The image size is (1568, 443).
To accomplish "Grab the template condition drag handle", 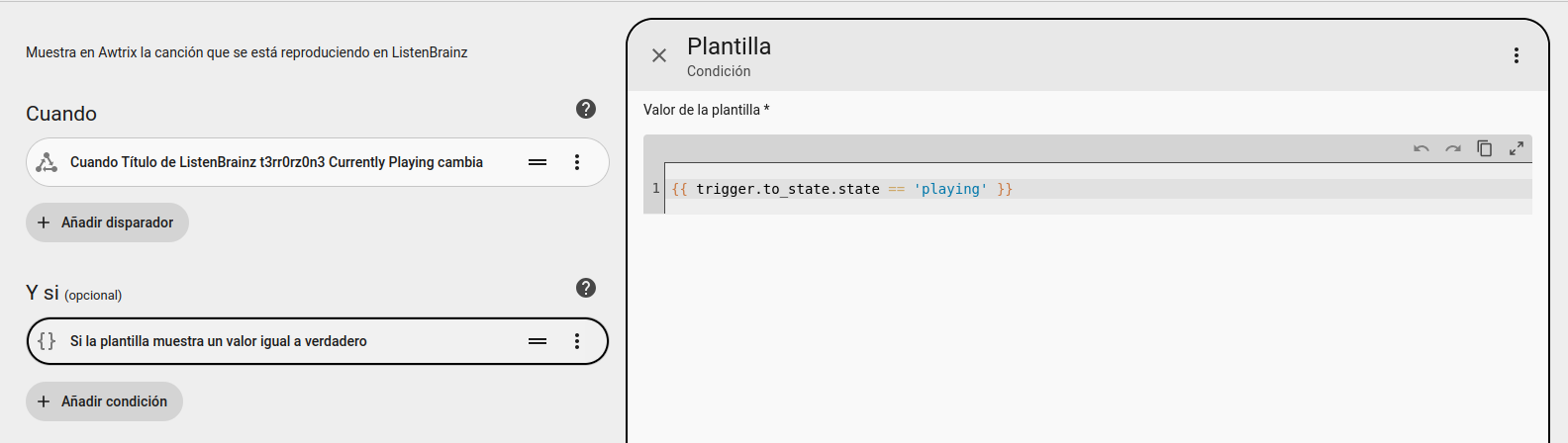I will point(538,341).
